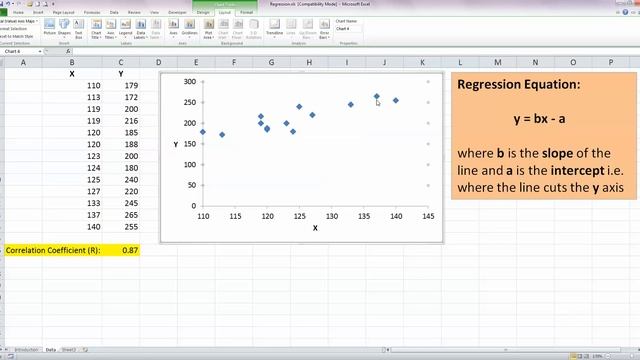Viewport: 640px width, 360px height.
Task: Select the 0.87 correlation value cell
Action: tap(121, 250)
